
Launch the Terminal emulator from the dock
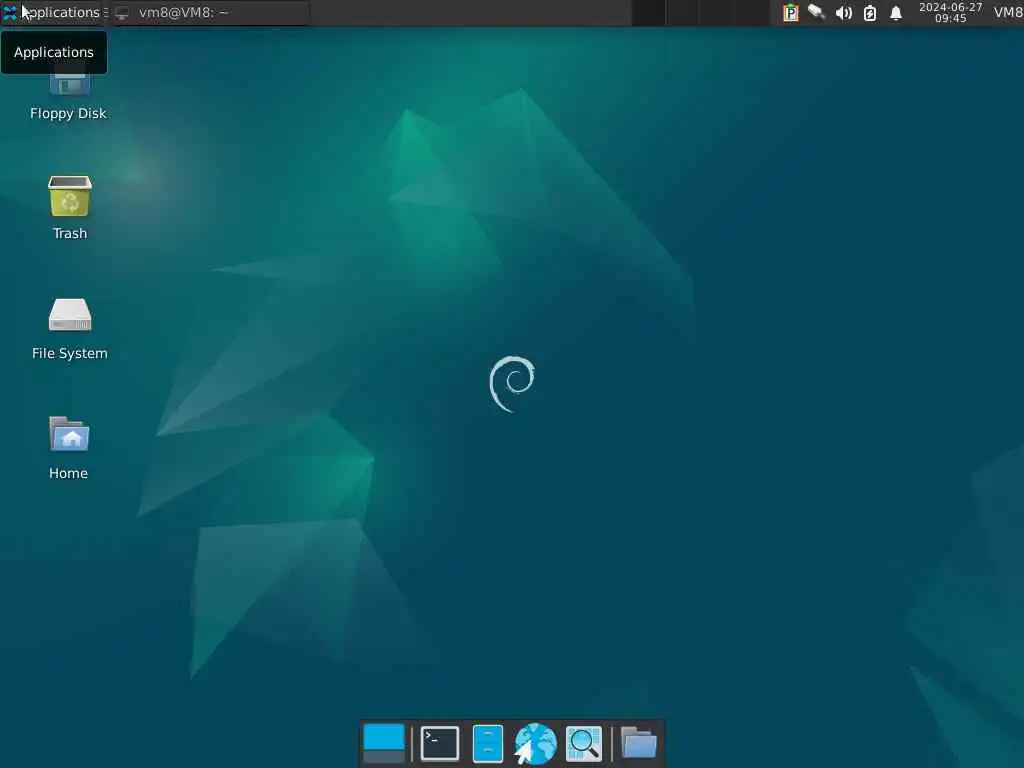tap(440, 743)
